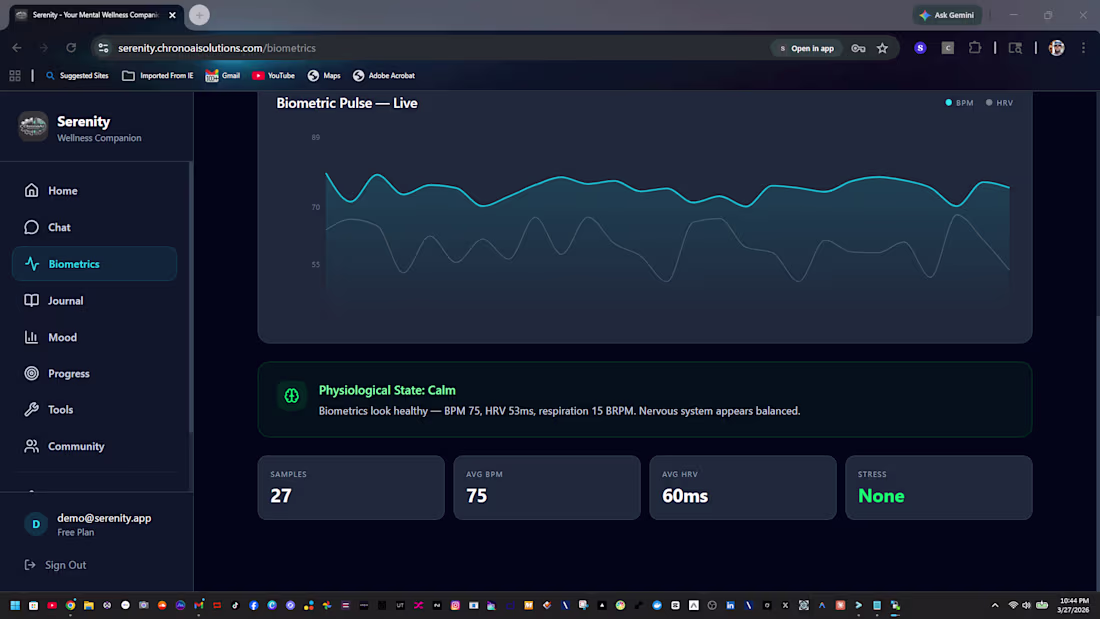This screenshot has width=1100, height=619.
Task: Click the AVG HRV 60ms card
Action: coord(743,488)
